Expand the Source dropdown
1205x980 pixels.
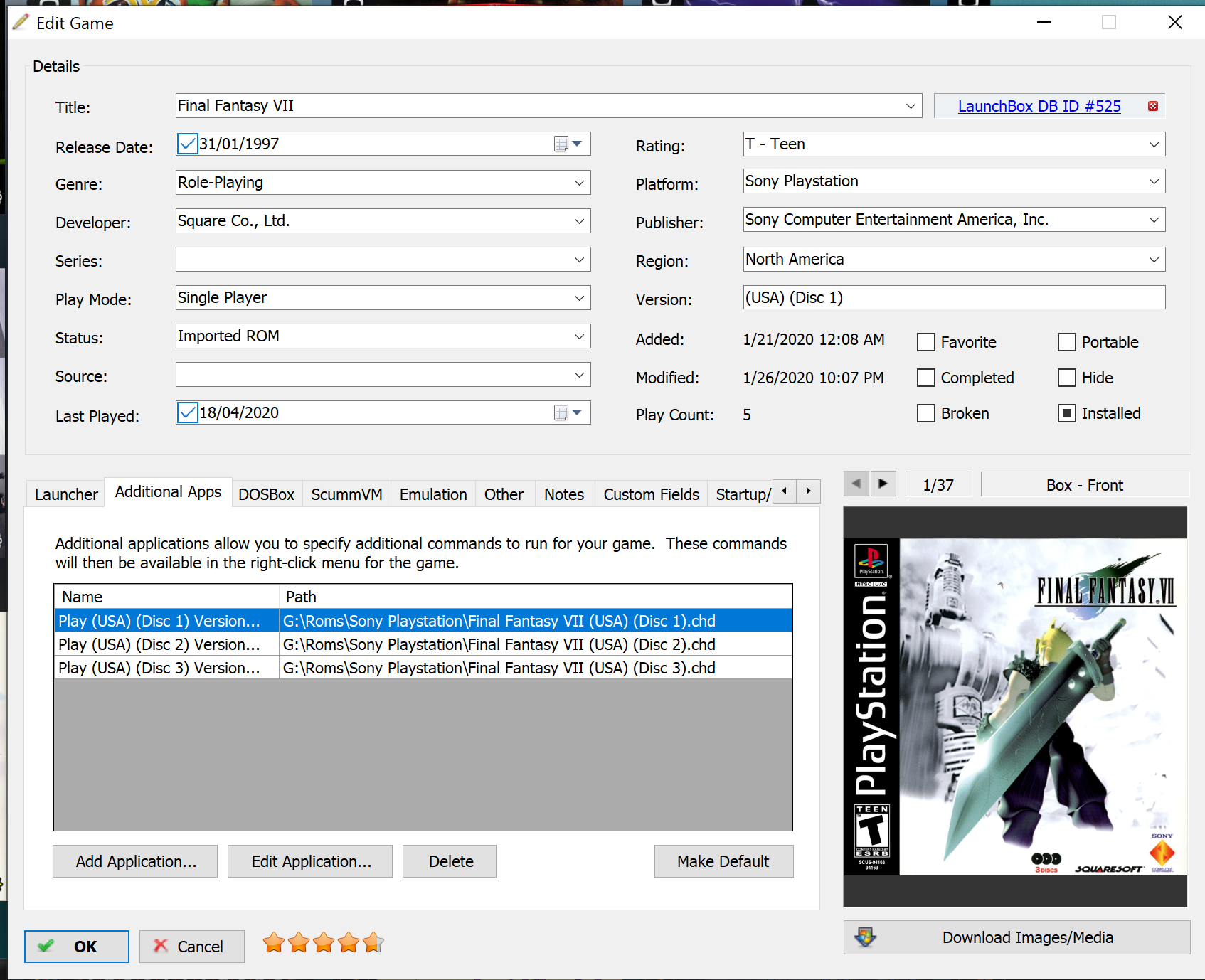tap(579, 375)
